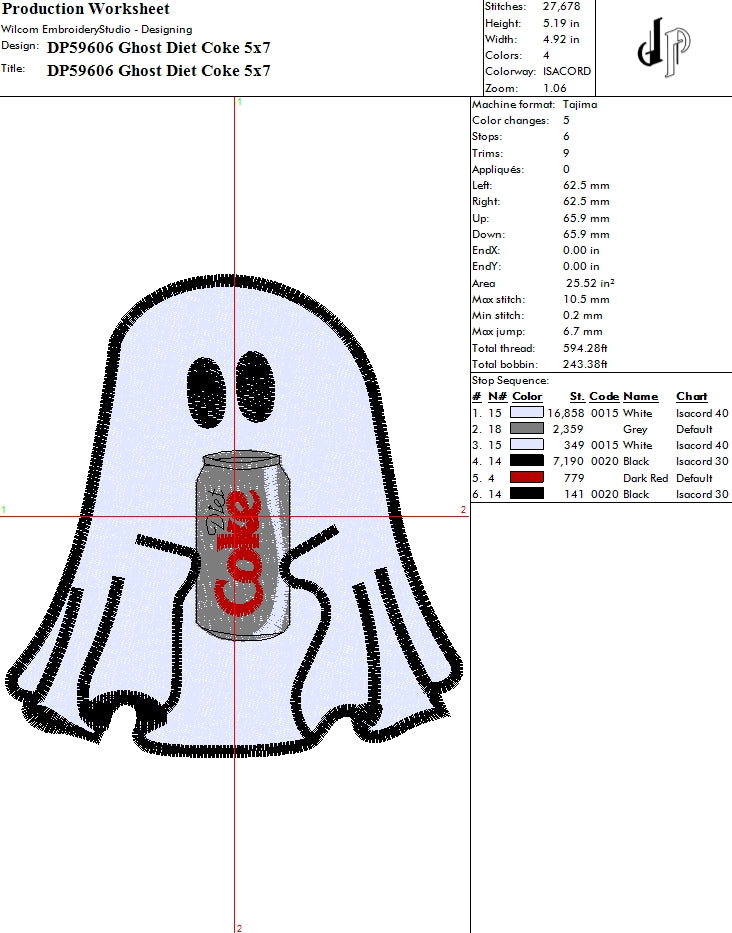This screenshot has width=732, height=933.
Task: Click the black color swatch for stop 4
Action: (x=527, y=461)
